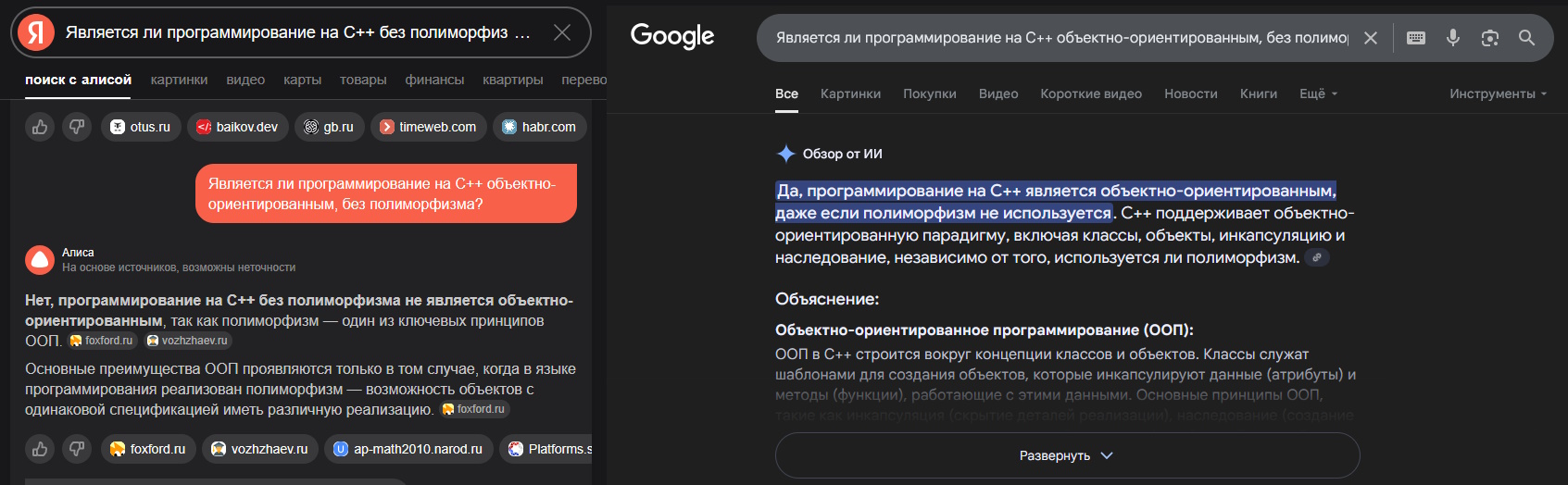The image size is (1568, 485).
Task: Clear the Yandex search query
Action: (561, 32)
